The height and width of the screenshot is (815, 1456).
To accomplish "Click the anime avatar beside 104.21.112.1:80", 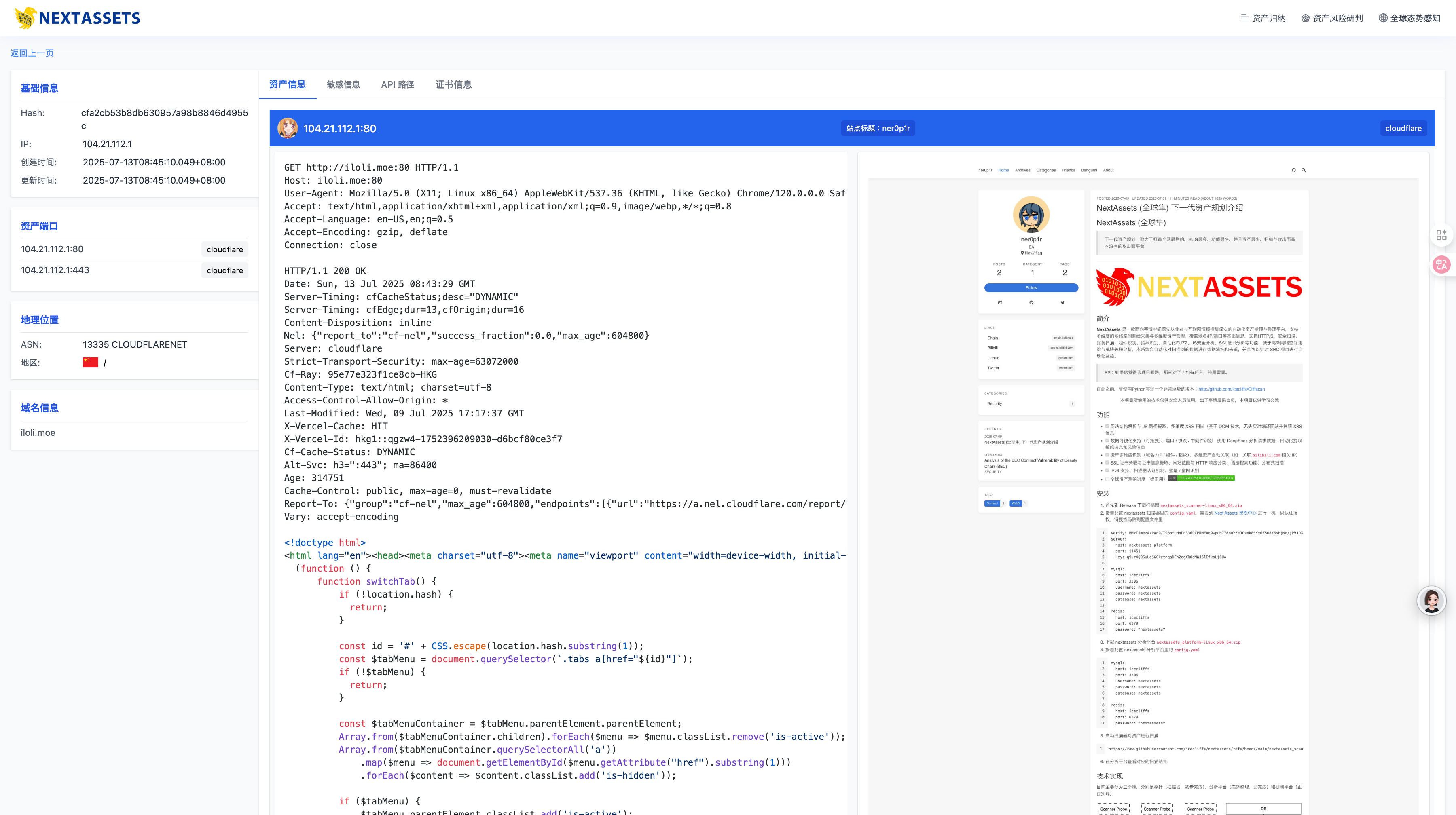I will [x=288, y=128].
